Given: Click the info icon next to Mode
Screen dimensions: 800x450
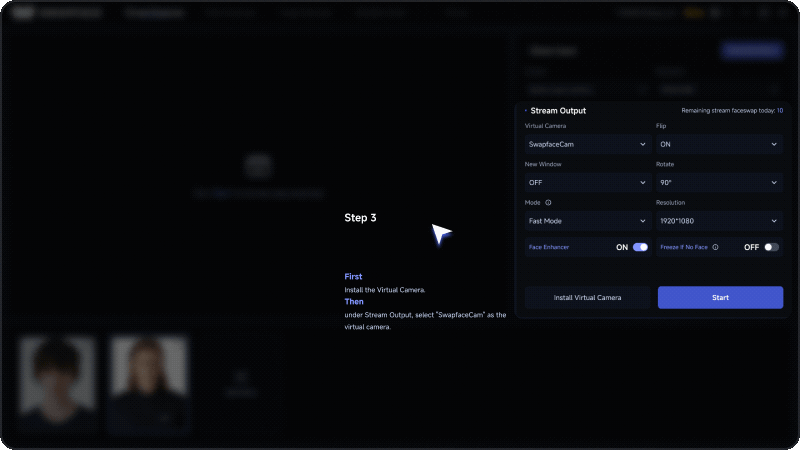Looking at the screenshot, I should coord(548,203).
